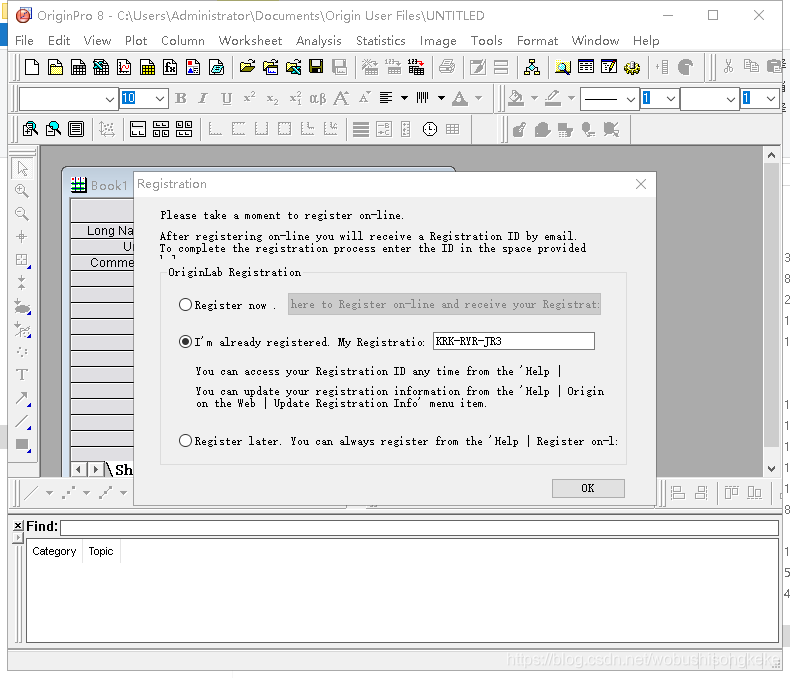
Task: Click the Subscript button
Action: pos(272,98)
